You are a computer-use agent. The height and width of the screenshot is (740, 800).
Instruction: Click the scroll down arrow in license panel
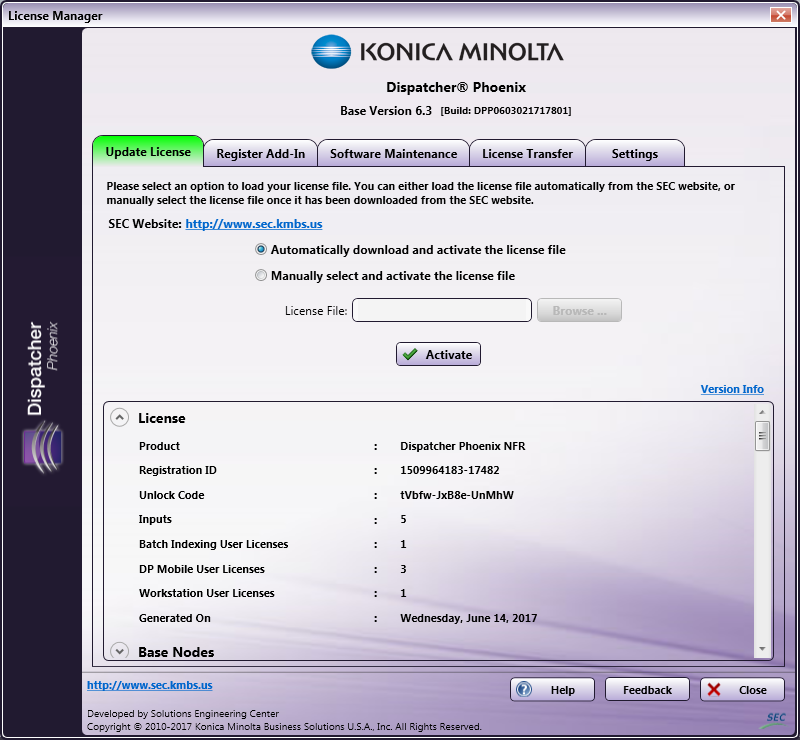point(762,649)
